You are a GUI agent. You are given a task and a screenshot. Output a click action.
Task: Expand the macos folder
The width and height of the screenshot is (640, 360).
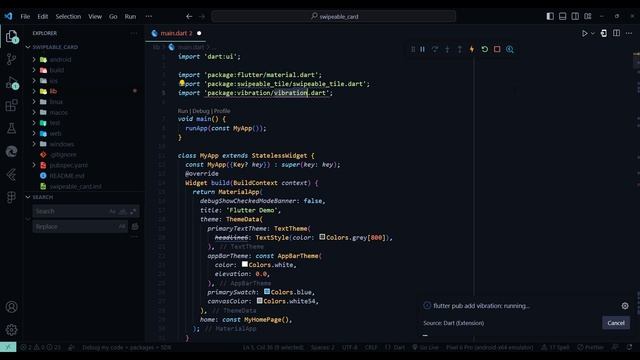58,112
